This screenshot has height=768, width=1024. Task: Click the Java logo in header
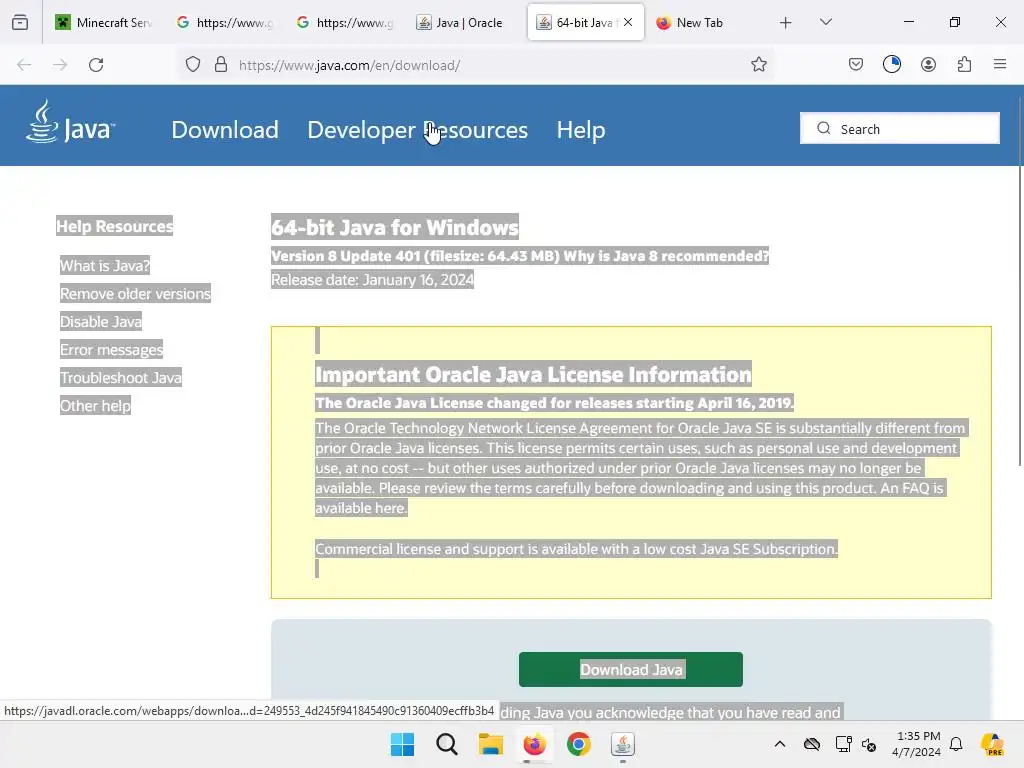[x=71, y=122]
